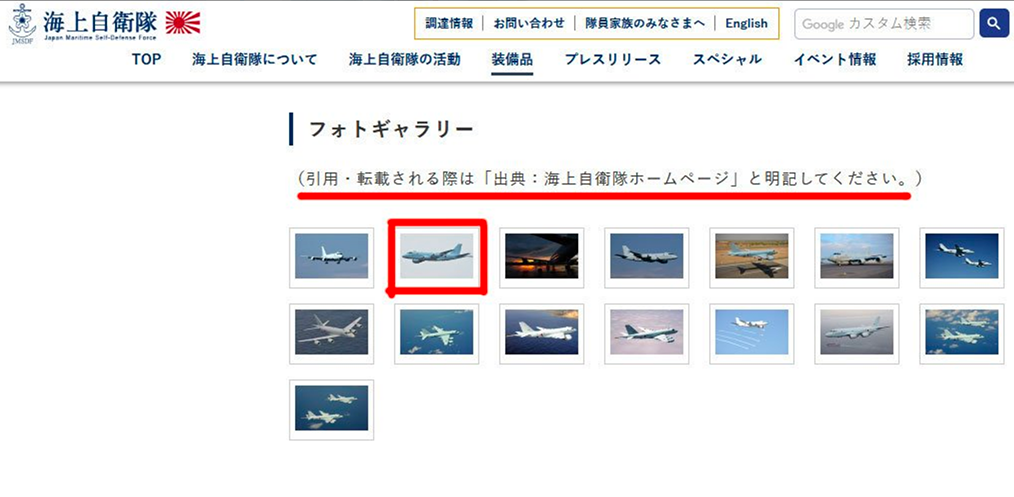Open the 装備品 menu item
Screen dimensions: 1014x497
pyautogui.click(x=512, y=60)
